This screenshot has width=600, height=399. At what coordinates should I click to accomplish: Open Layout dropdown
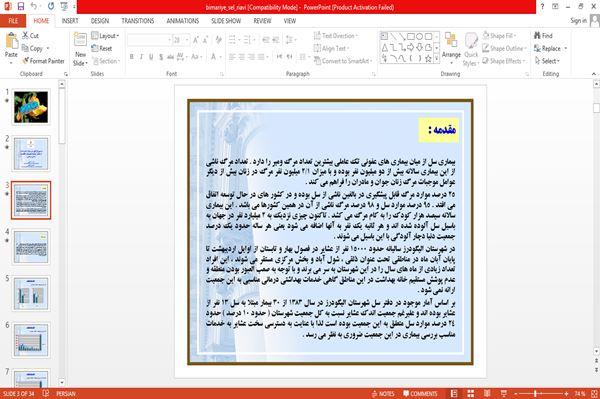pos(105,36)
